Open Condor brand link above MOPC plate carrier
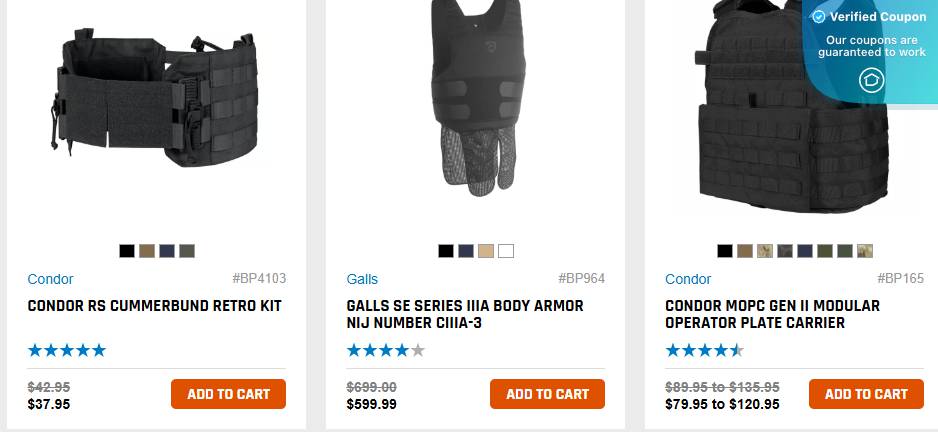Screen dimensions: 938x432 coord(688,279)
